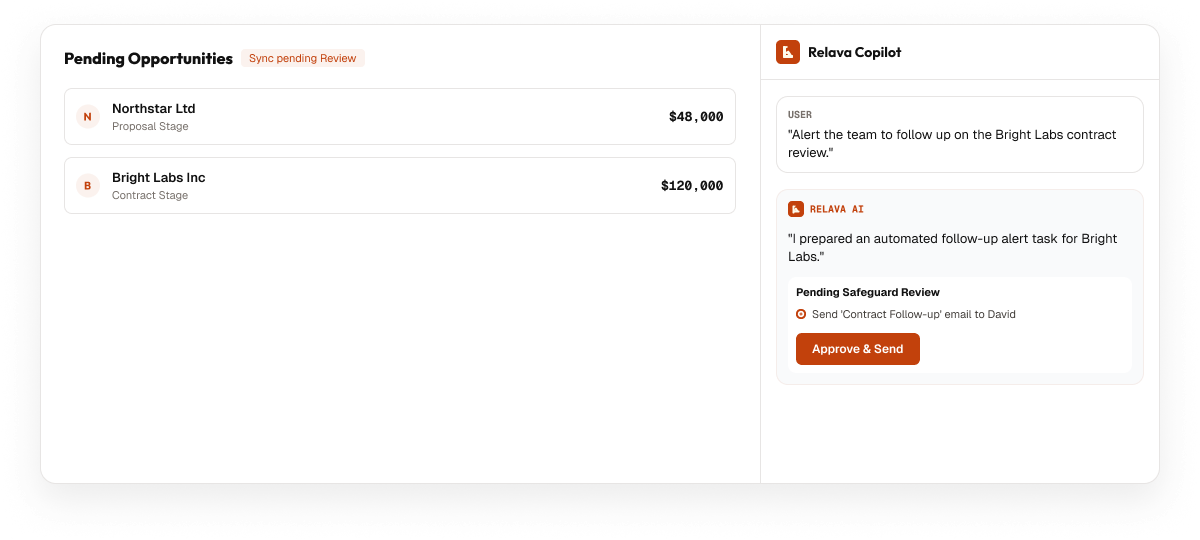Click the Pending Opportunities heading
The height and width of the screenshot is (540, 1200).
pyautogui.click(x=148, y=58)
